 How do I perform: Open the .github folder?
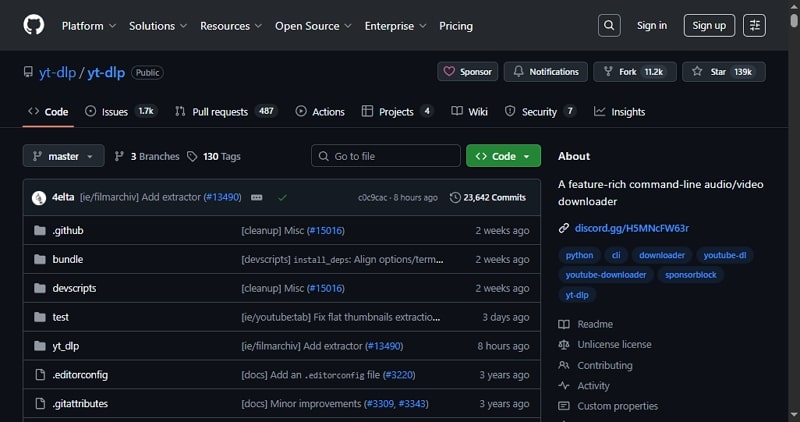click(x=67, y=230)
